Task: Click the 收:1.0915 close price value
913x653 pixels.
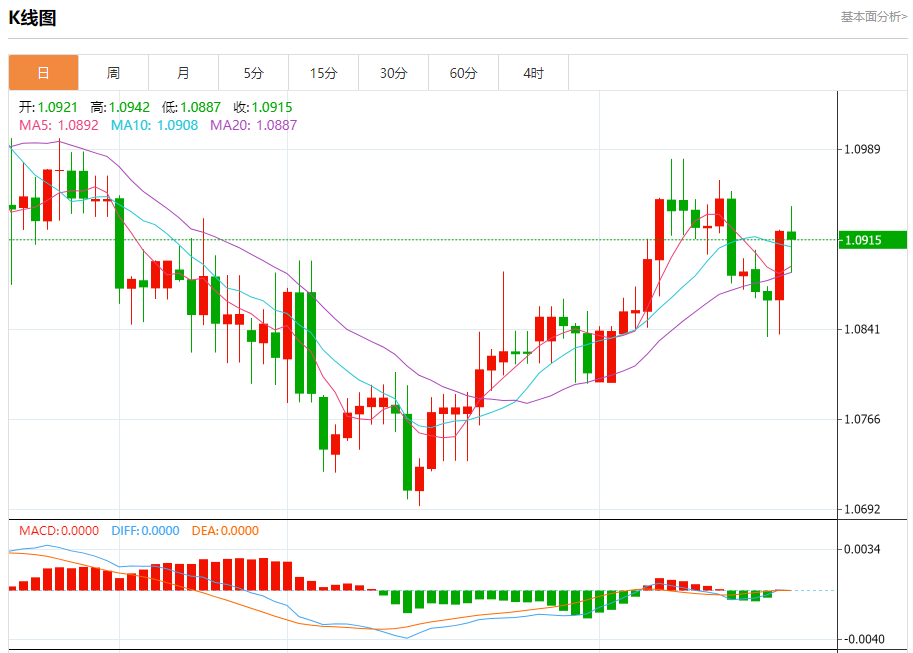Action: (x=263, y=107)
